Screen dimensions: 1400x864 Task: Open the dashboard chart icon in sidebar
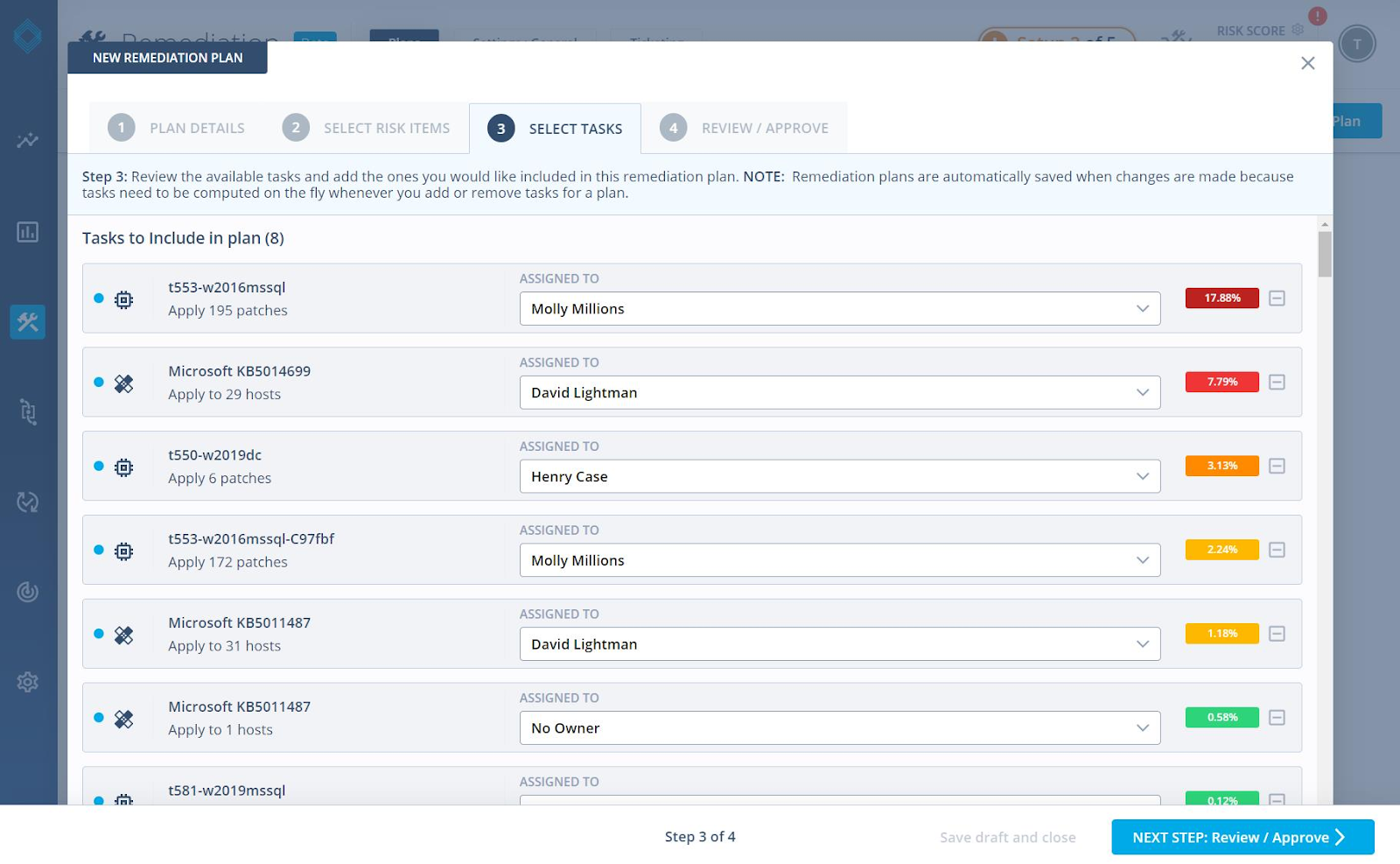coord(28,232)
